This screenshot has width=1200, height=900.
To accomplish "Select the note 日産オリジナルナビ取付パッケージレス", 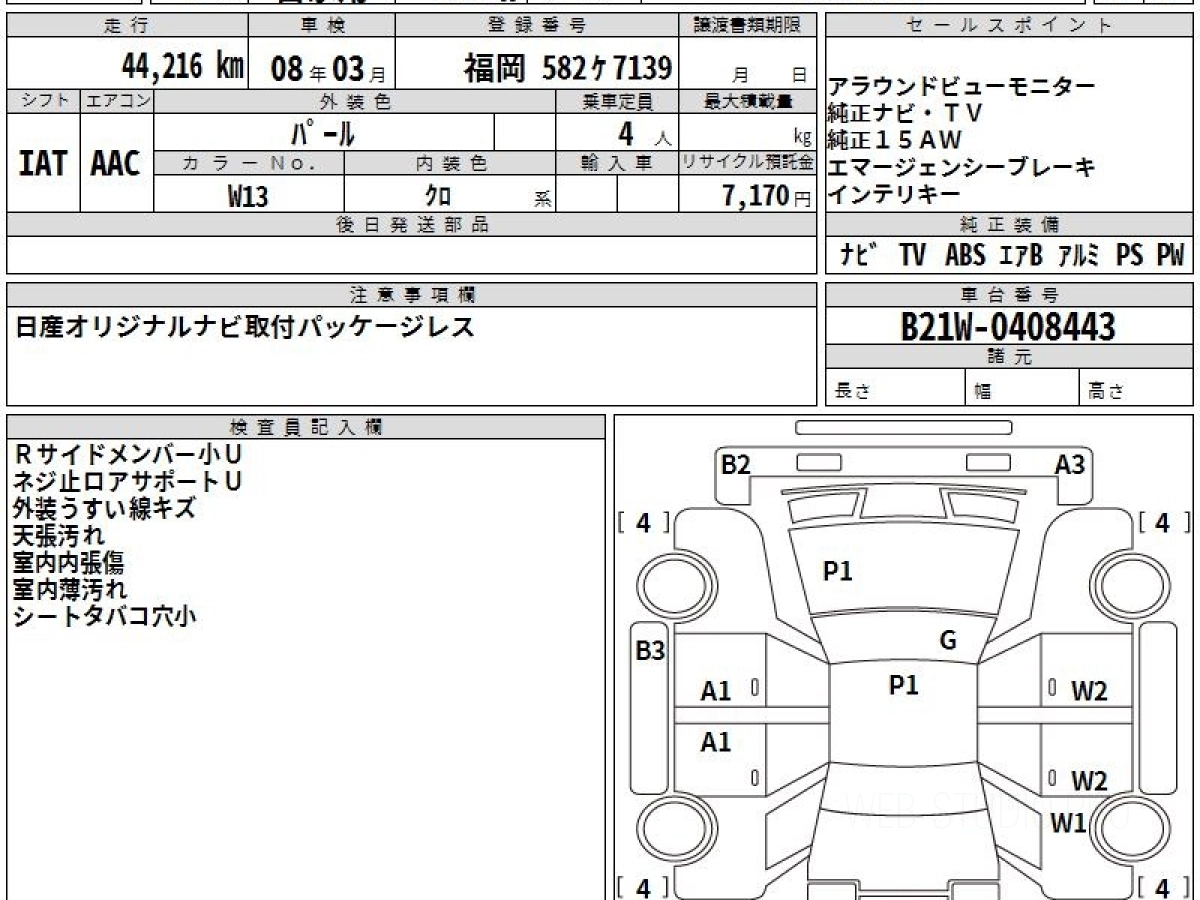I will click(245, 326).
